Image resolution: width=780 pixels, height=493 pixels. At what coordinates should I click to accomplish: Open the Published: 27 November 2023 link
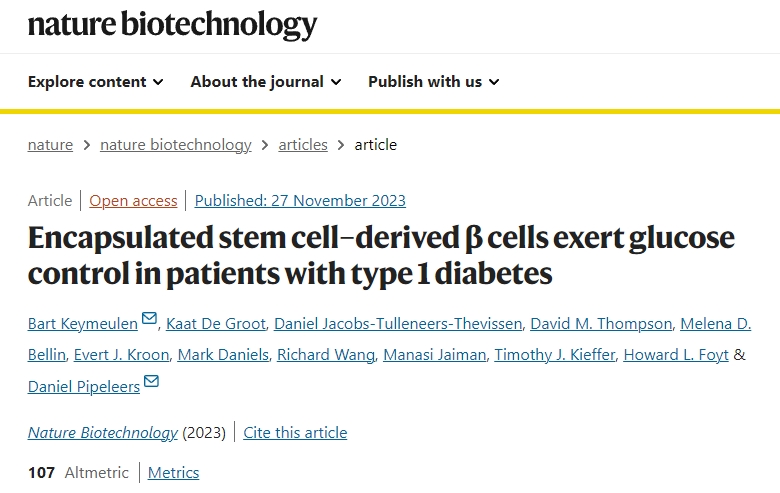[x=300, y=201]
